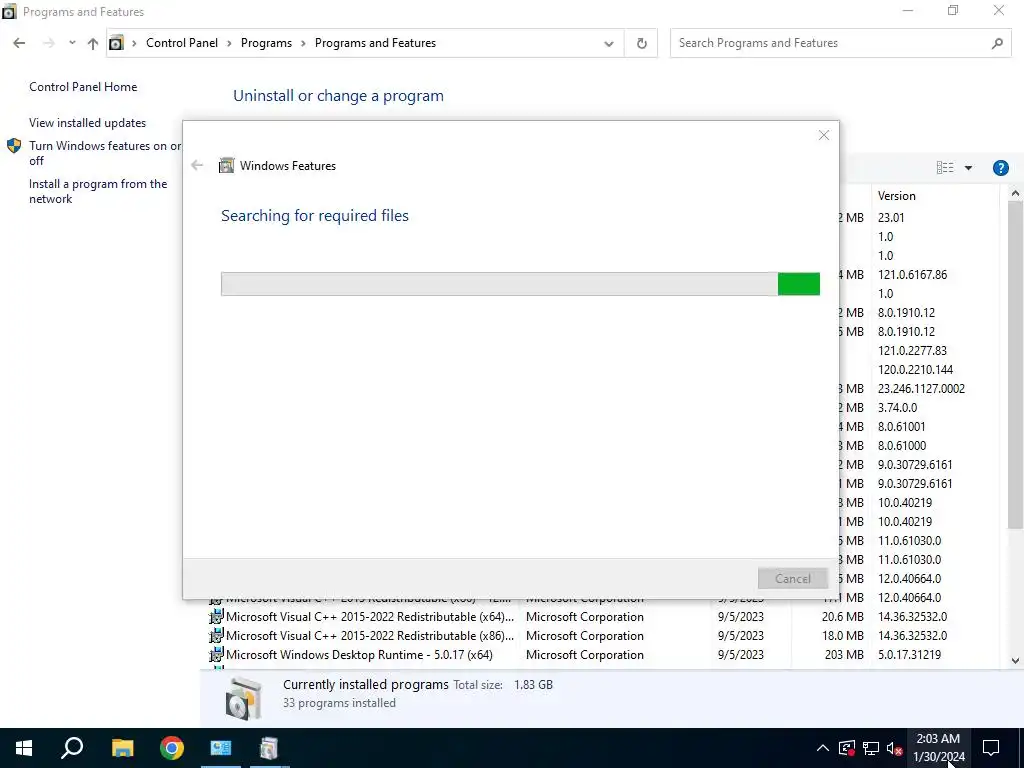
Task: Select Microsoft Windows Desktop Runtime 5.0.17 row
Action: point(601,654)
